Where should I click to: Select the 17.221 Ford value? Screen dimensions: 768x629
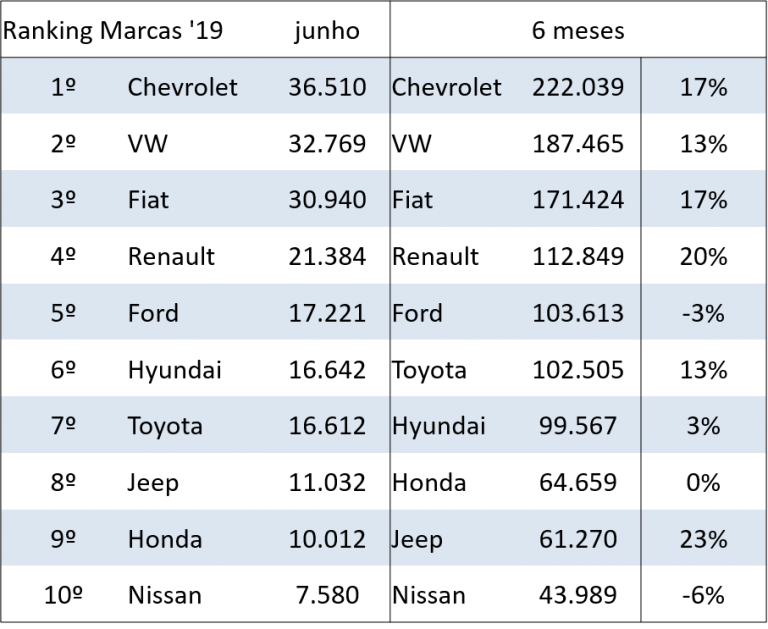coord(327,313)
